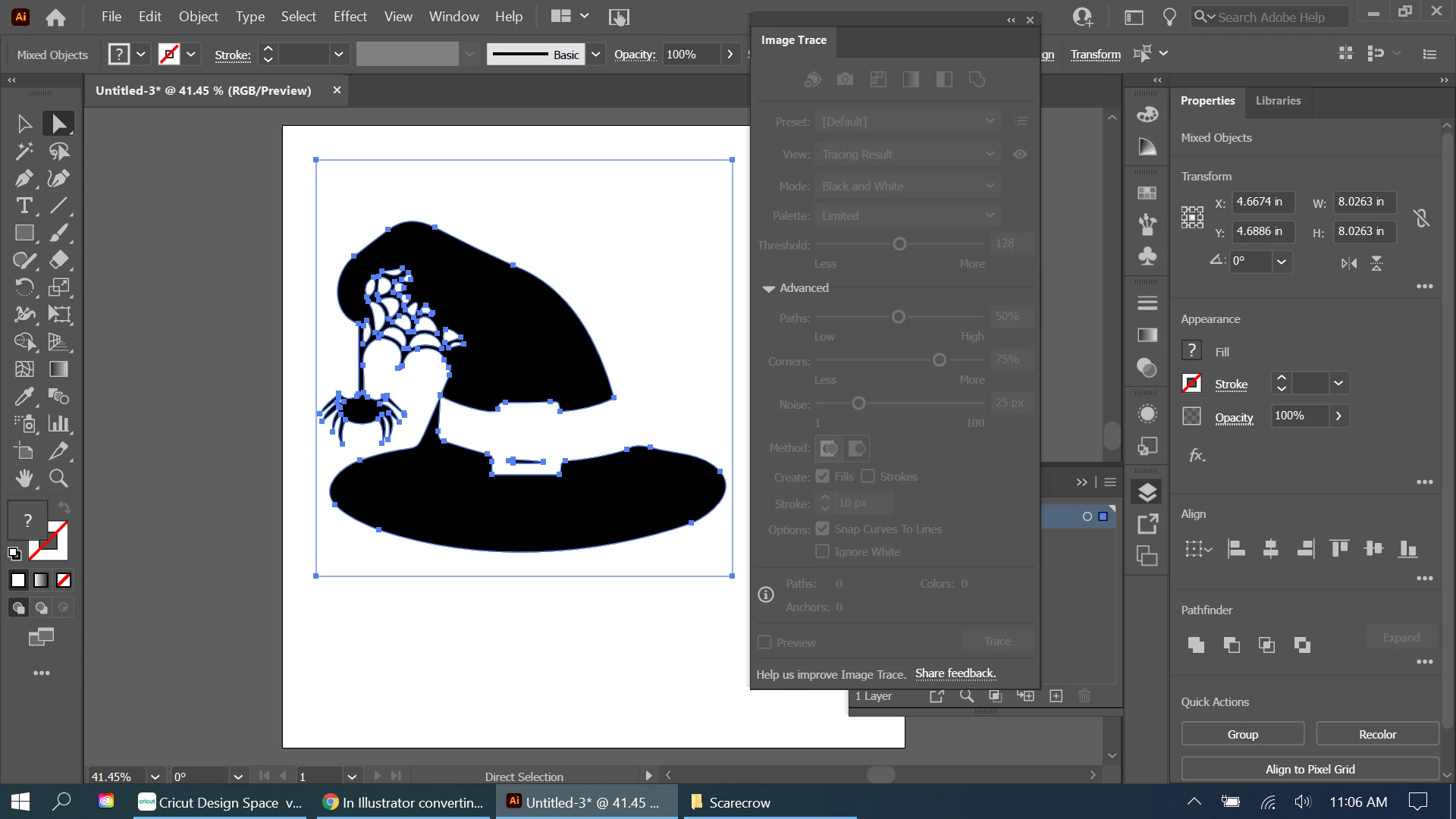Click the Unite pathfinder icon

pos(1196,645)
